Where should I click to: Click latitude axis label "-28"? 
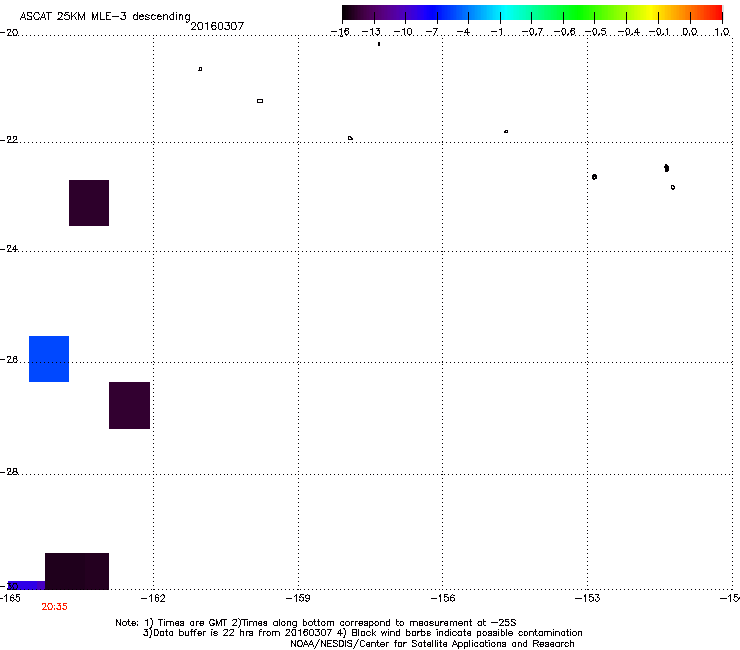[x=9, y=471]
